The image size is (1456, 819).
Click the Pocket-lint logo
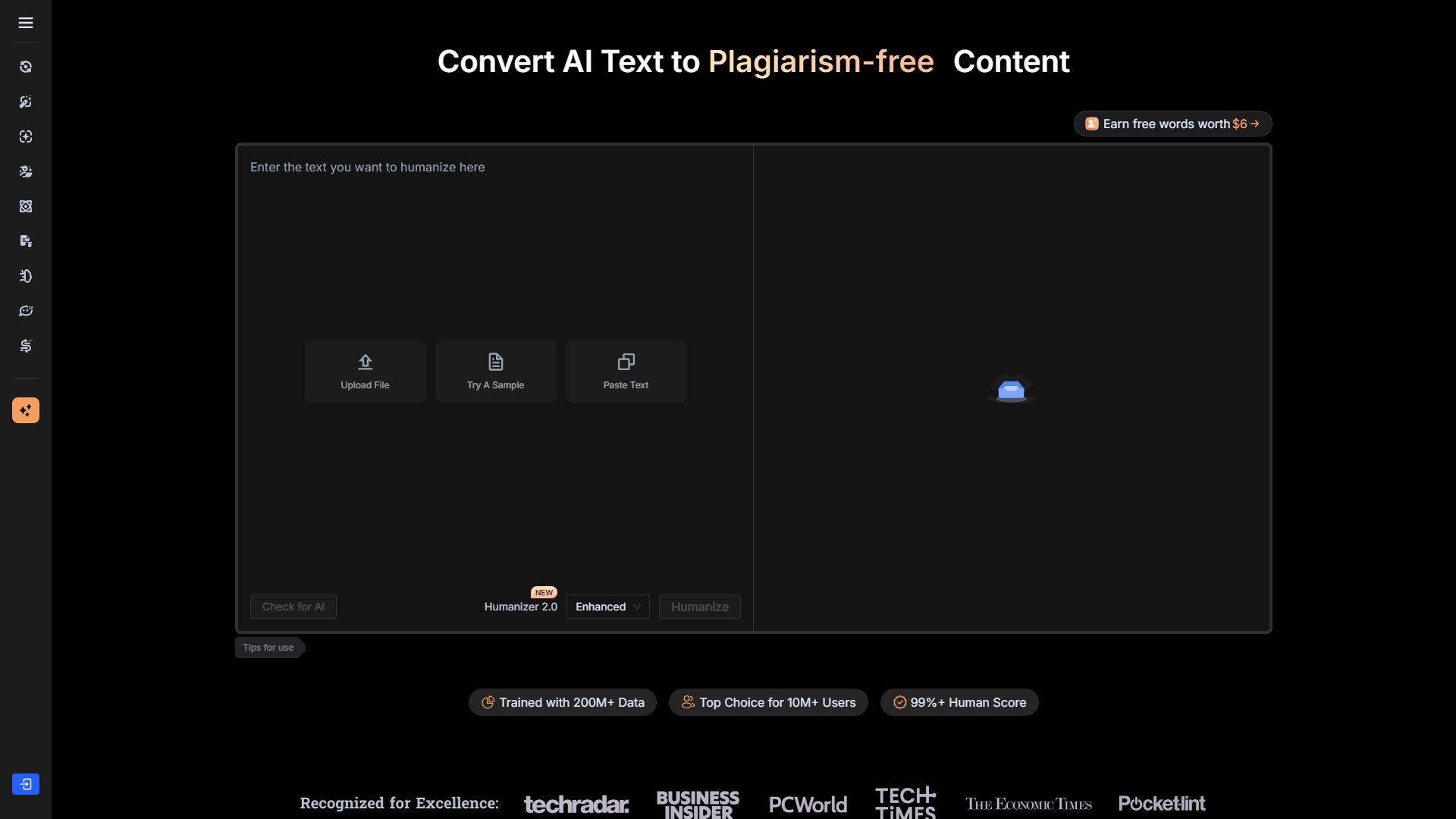tap(1162, 803)
